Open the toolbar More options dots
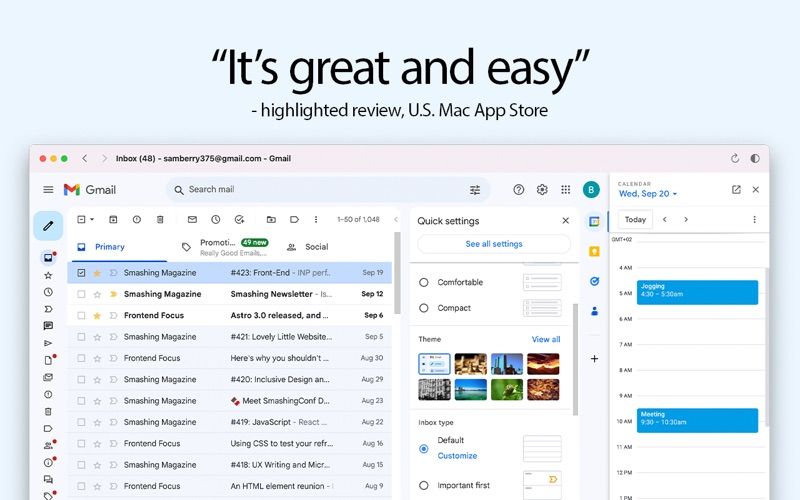This screenshot has width=800, height=500. [x=316, y=219]
